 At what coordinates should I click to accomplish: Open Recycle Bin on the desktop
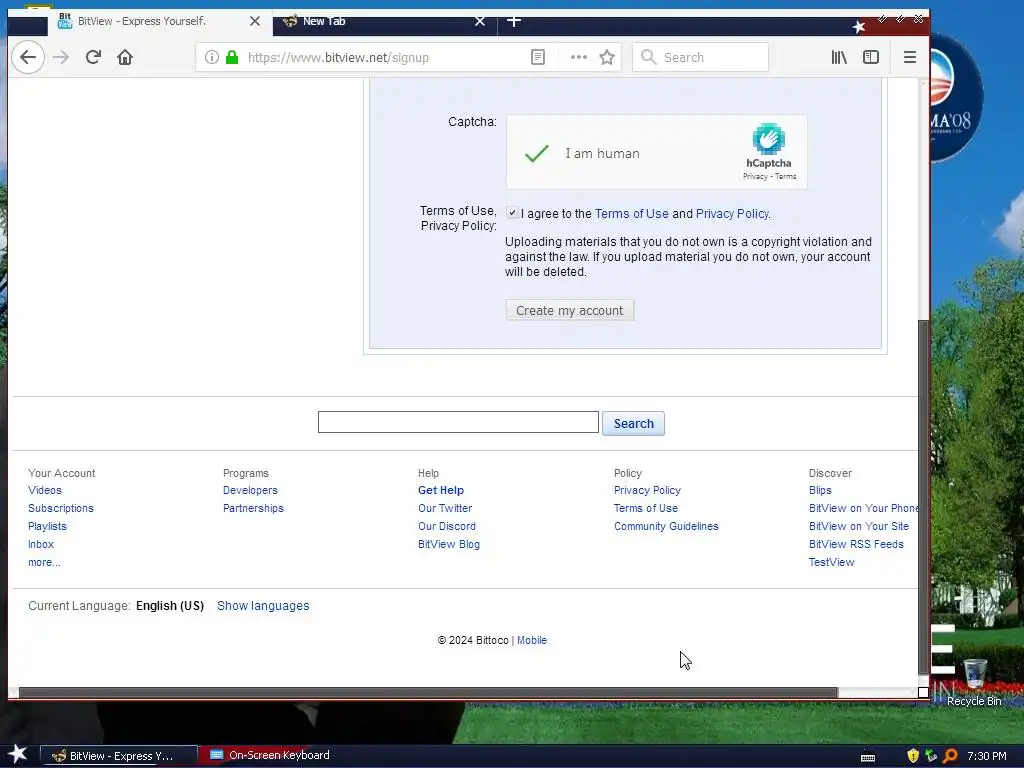point(974,682)
